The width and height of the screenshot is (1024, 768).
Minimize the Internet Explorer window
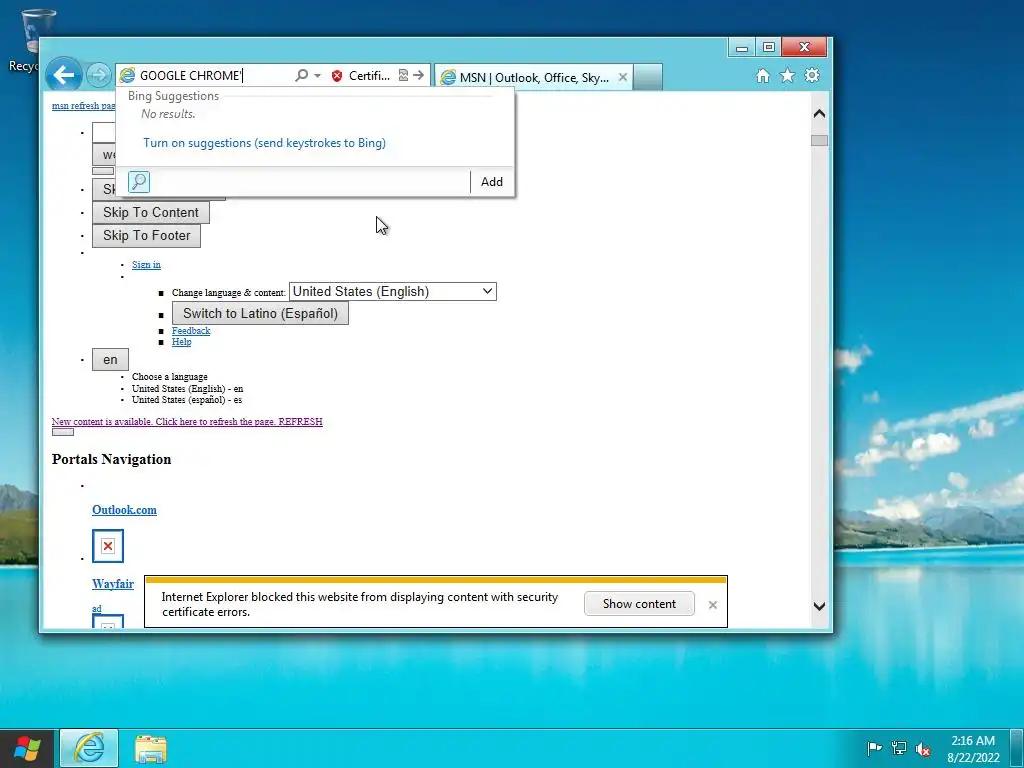point(742,48)
